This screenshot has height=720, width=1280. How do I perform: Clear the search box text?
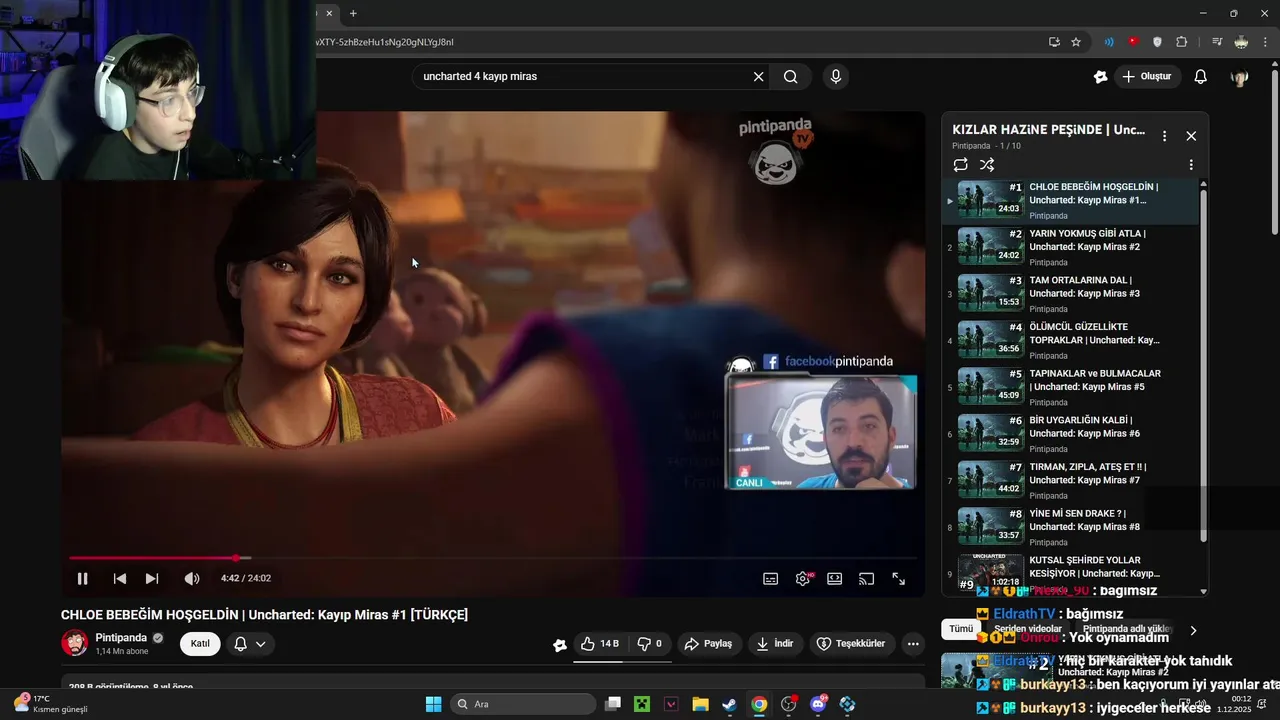pos(759,76)
